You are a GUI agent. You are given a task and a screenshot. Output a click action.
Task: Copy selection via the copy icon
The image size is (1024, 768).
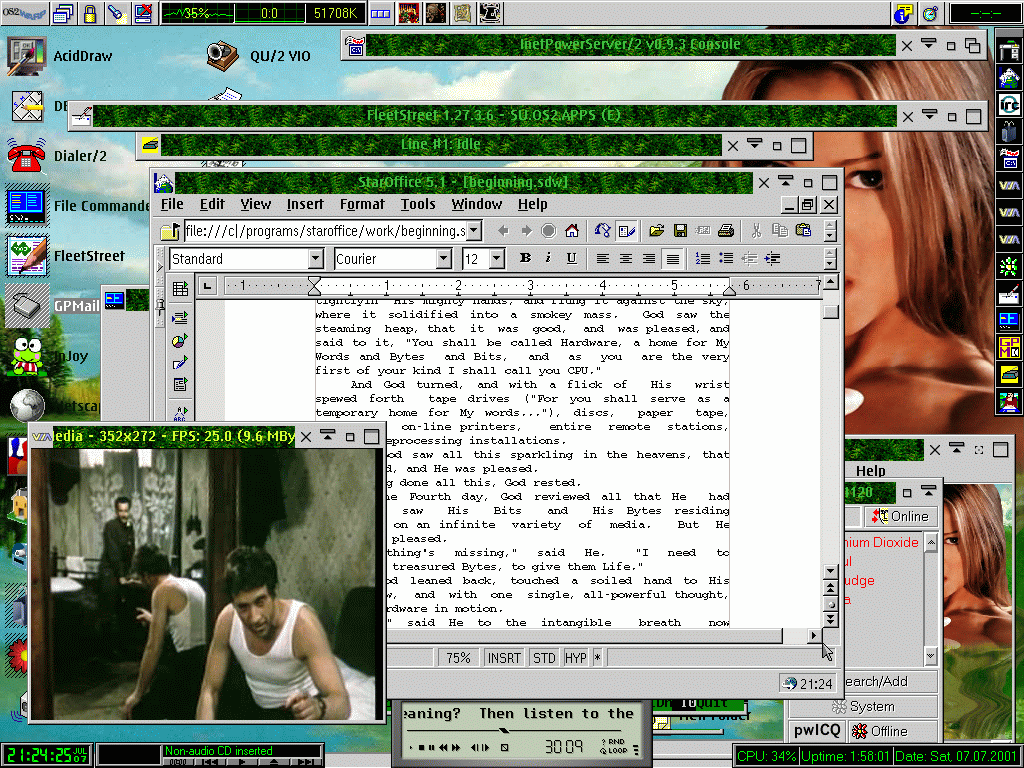pos(780,231)
